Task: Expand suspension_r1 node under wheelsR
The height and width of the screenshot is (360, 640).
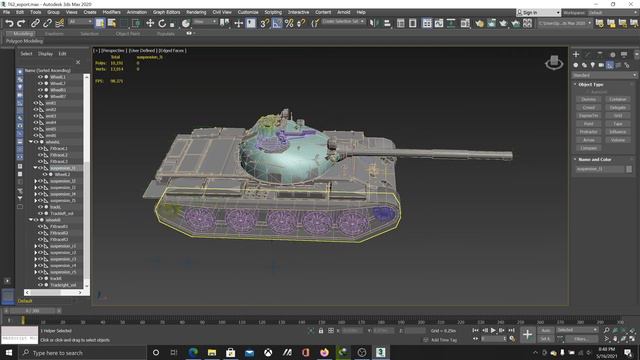Action: (36, 246)
